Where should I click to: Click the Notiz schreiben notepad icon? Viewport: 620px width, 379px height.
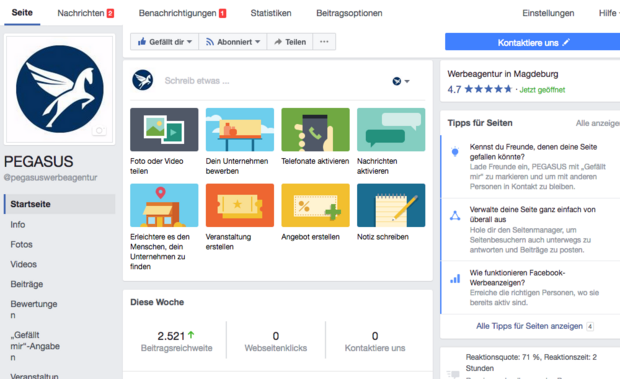click(x=391, y=205)
